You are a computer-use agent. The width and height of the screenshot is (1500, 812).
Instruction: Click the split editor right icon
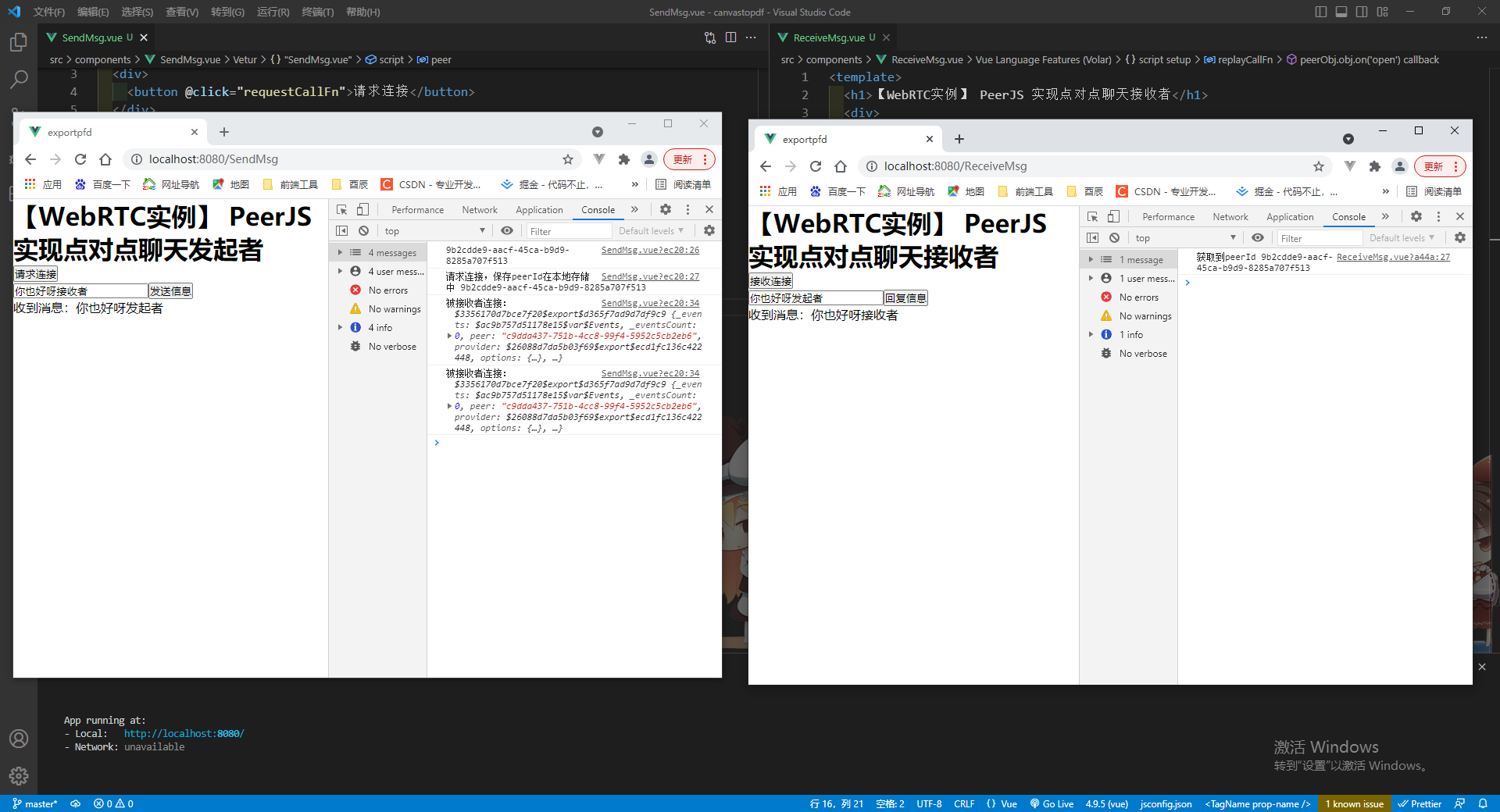pos(730,37)
